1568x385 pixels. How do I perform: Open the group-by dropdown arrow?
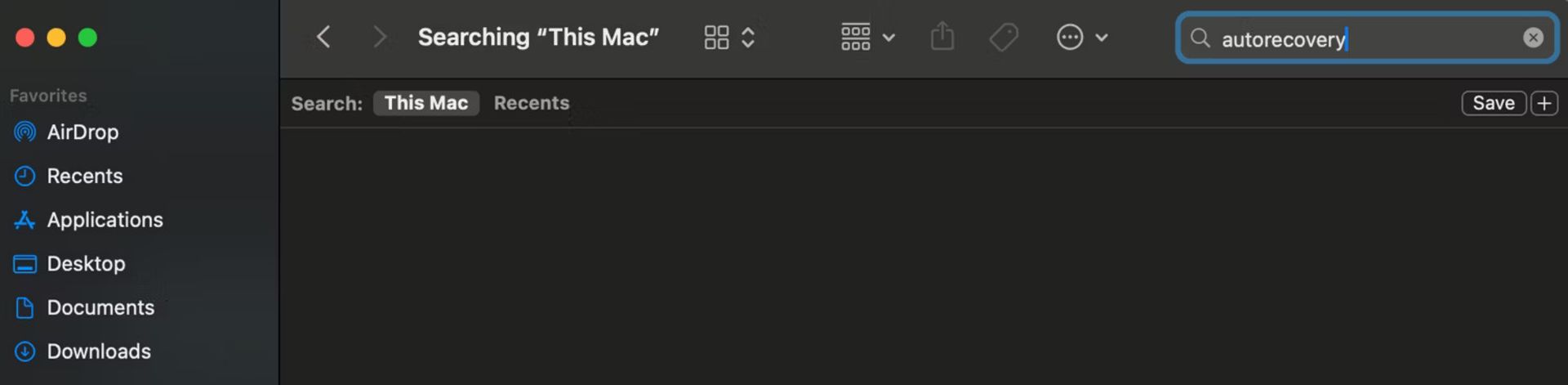(x=889, y=38)
